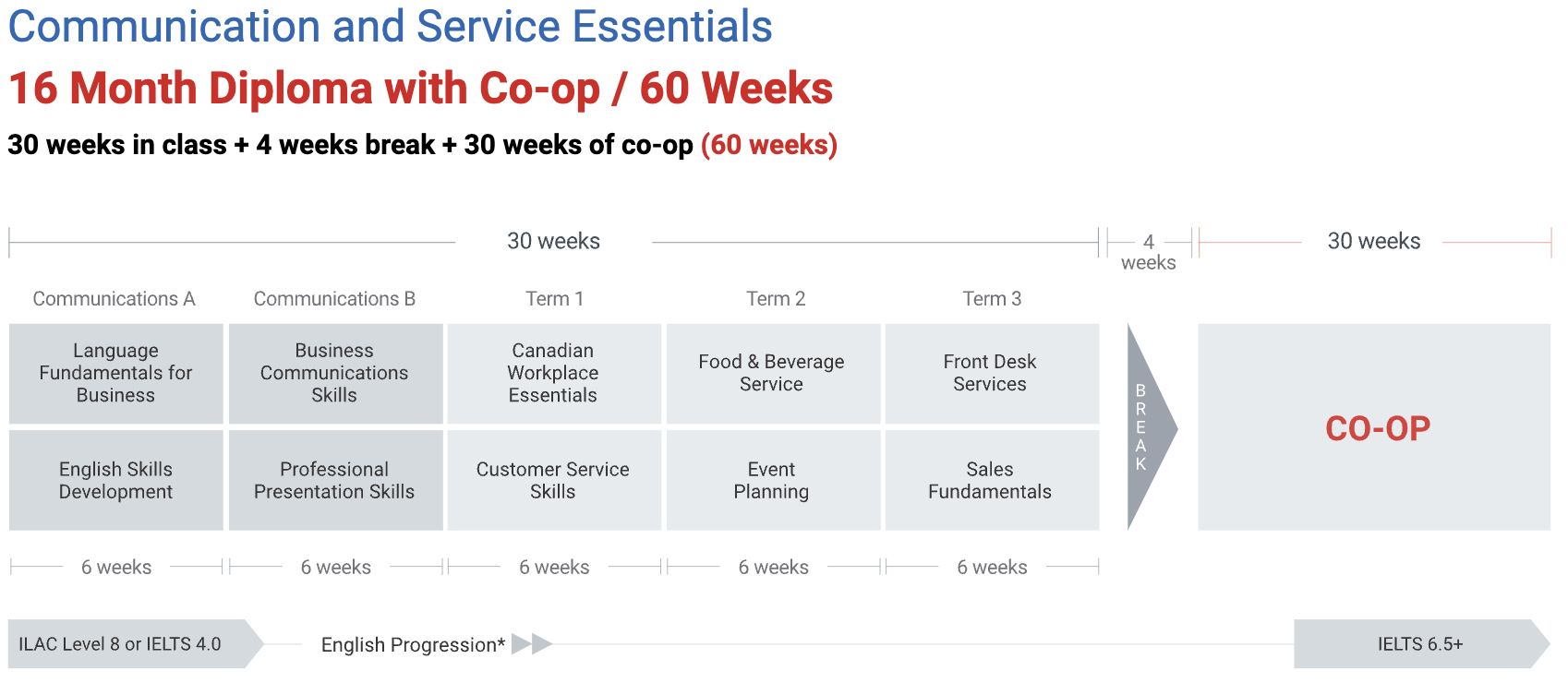
Task: Click the IELTS 6.5+ arrow banner
Action: point(1421,643)
